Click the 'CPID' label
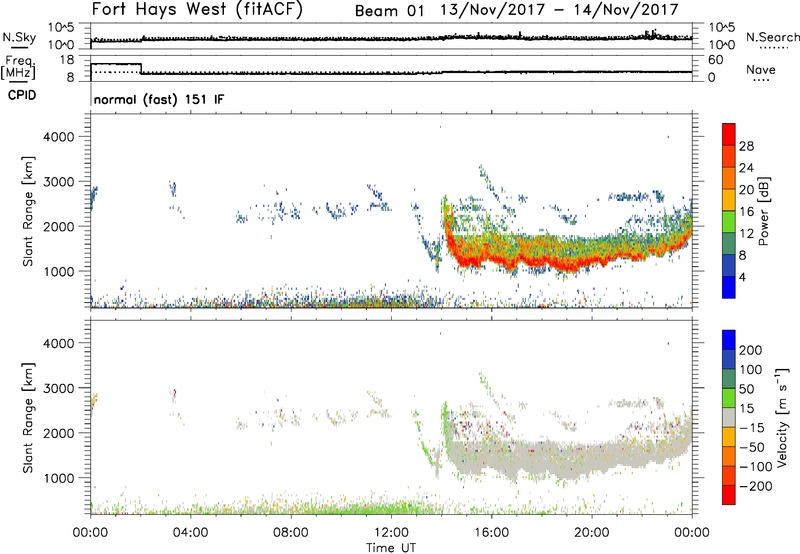The width and height of the screenshot is (800, 554). pos(22,95)
